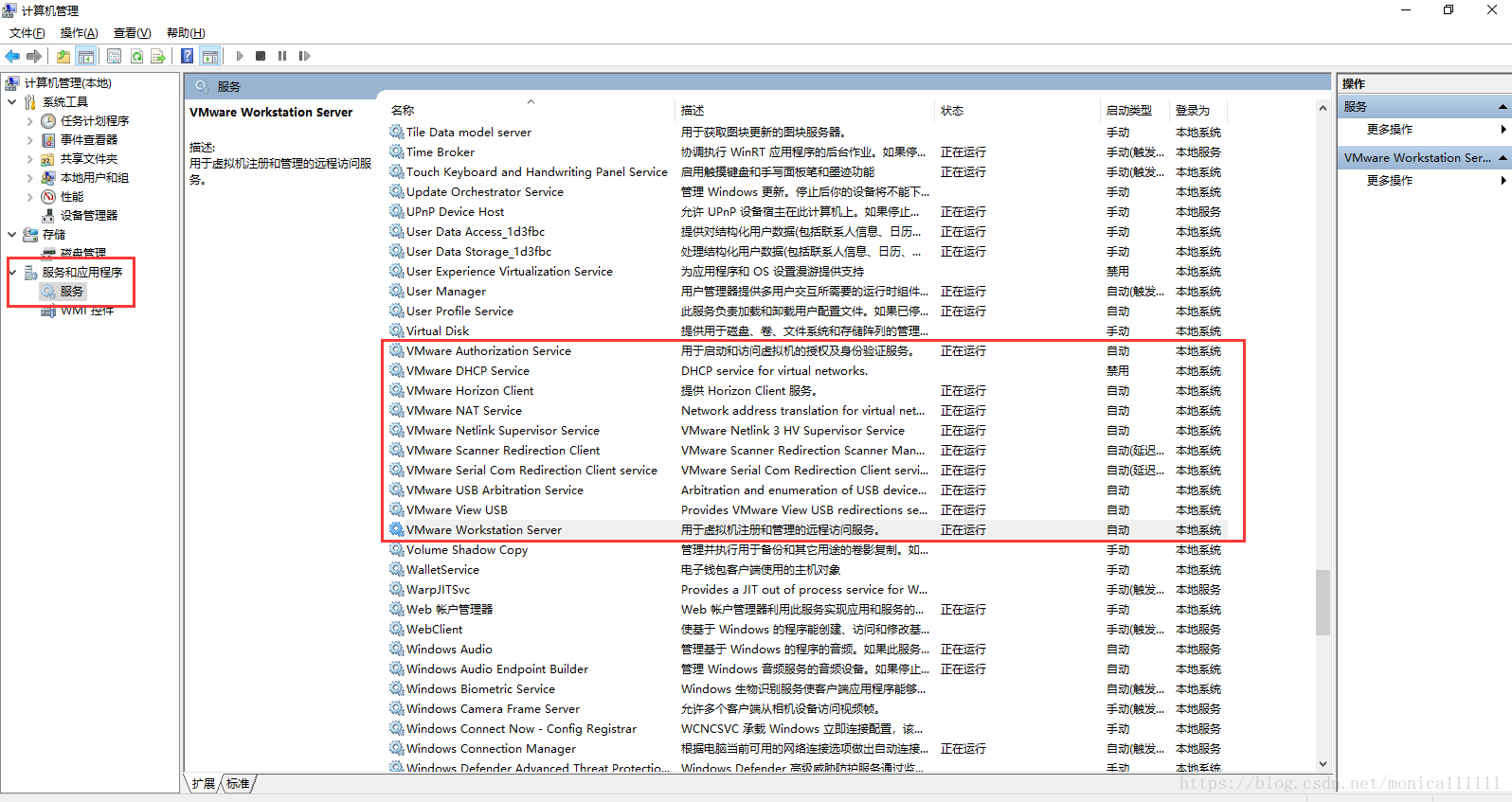Select 任务计划程序 in the tree
Image resolution: width=1512 pixels, height=802 pixels.
click(95, 121)
